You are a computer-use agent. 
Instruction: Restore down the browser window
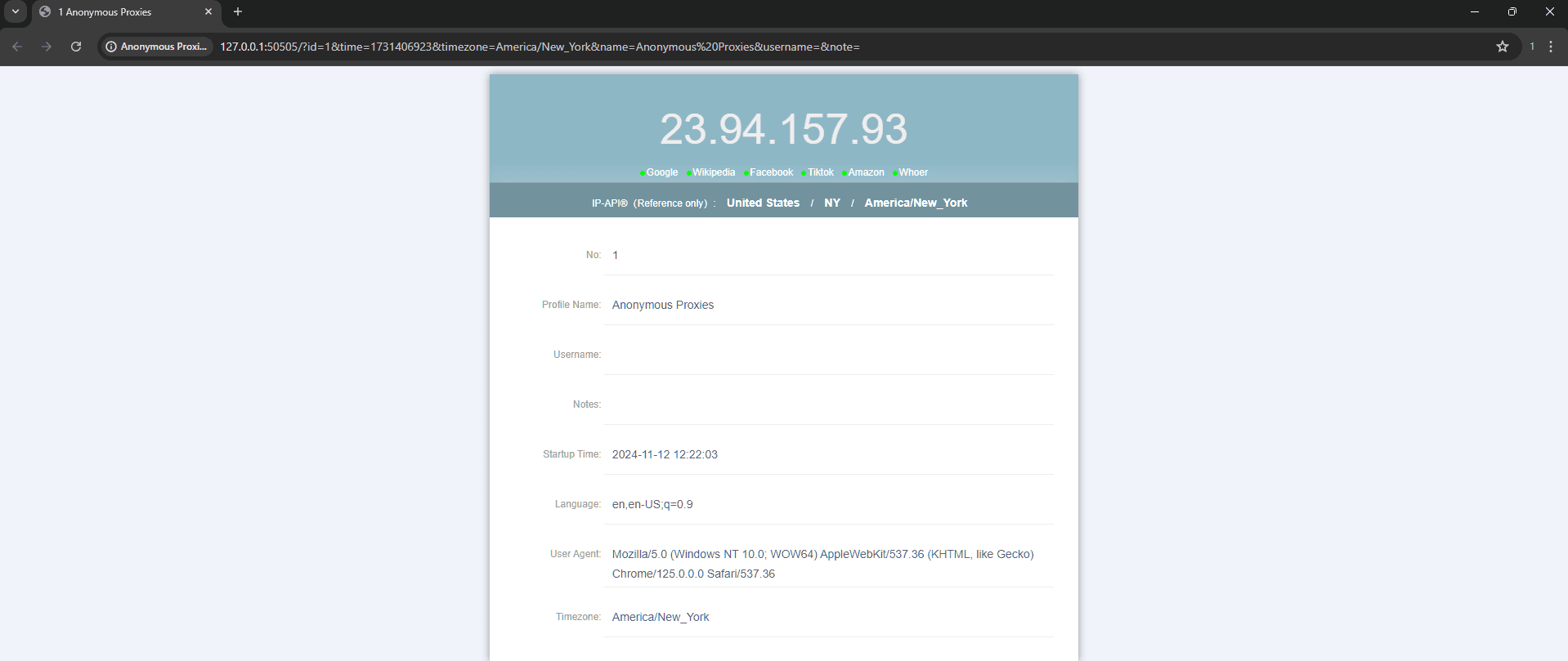(1512, 11)
